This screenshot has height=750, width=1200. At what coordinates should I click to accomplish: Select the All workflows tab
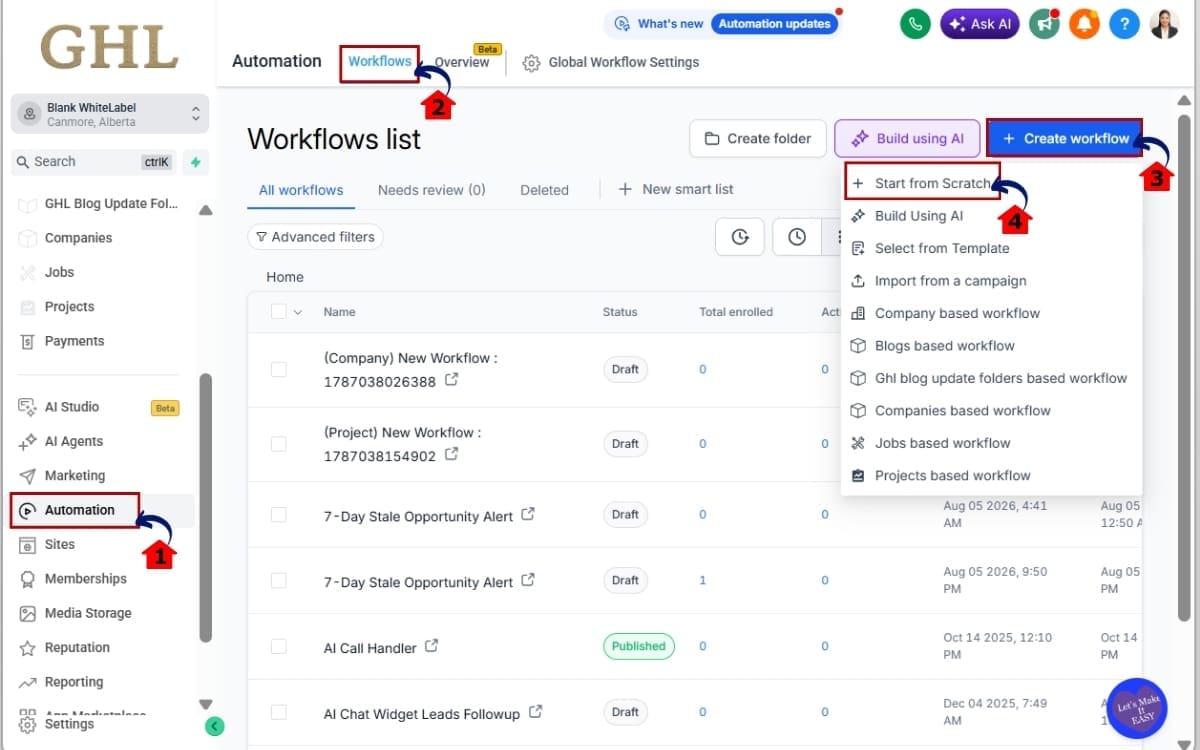pos(301,190)
